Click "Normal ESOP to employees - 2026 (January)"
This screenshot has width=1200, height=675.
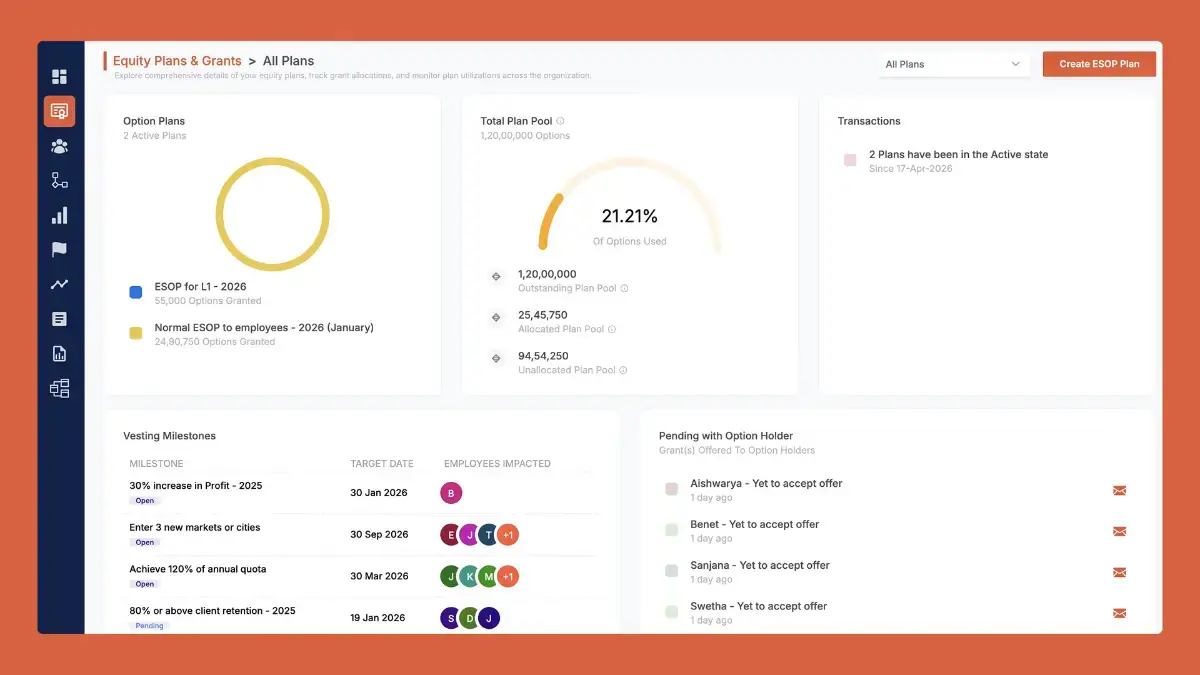tap(264, 328)
